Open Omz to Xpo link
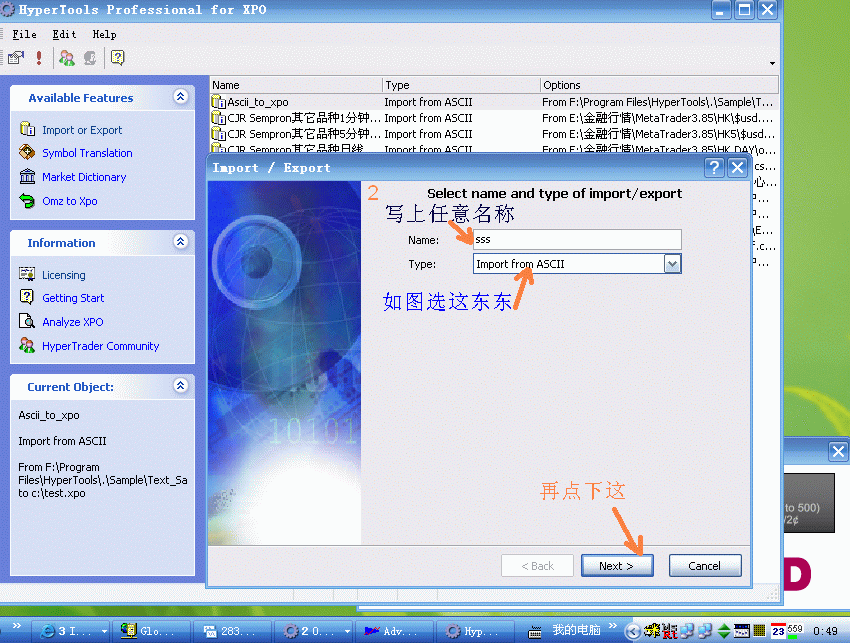 click(x=70, y=201)
